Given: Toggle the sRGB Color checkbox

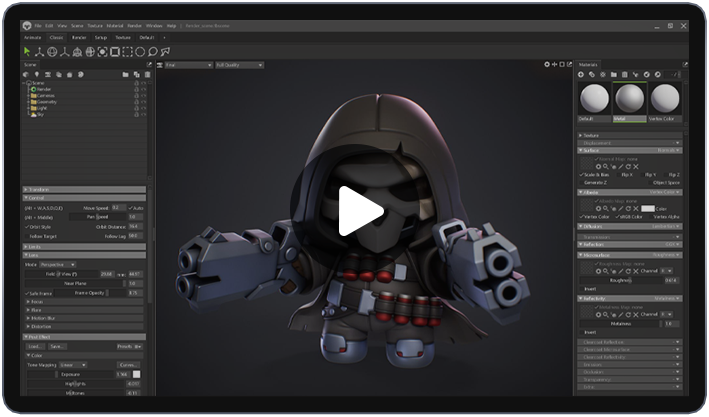Looking at the screenshot, I should coord(617,217).
